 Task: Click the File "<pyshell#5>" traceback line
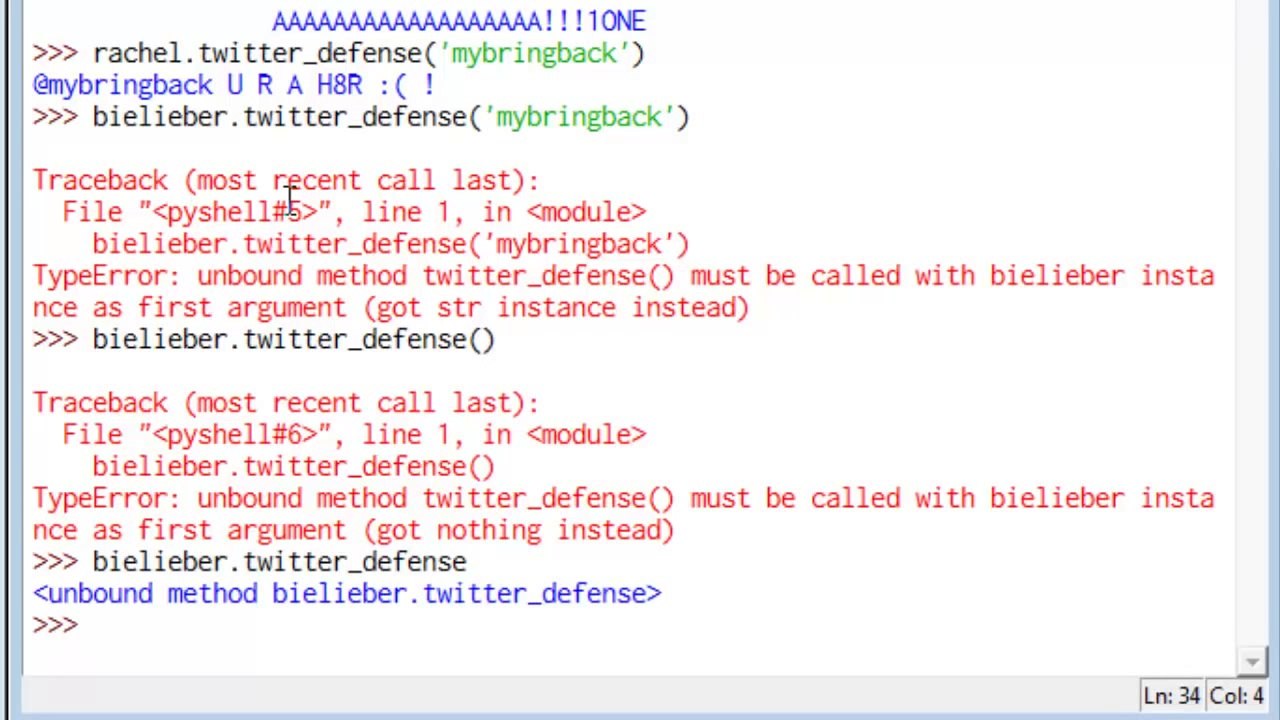pos(354,212)
